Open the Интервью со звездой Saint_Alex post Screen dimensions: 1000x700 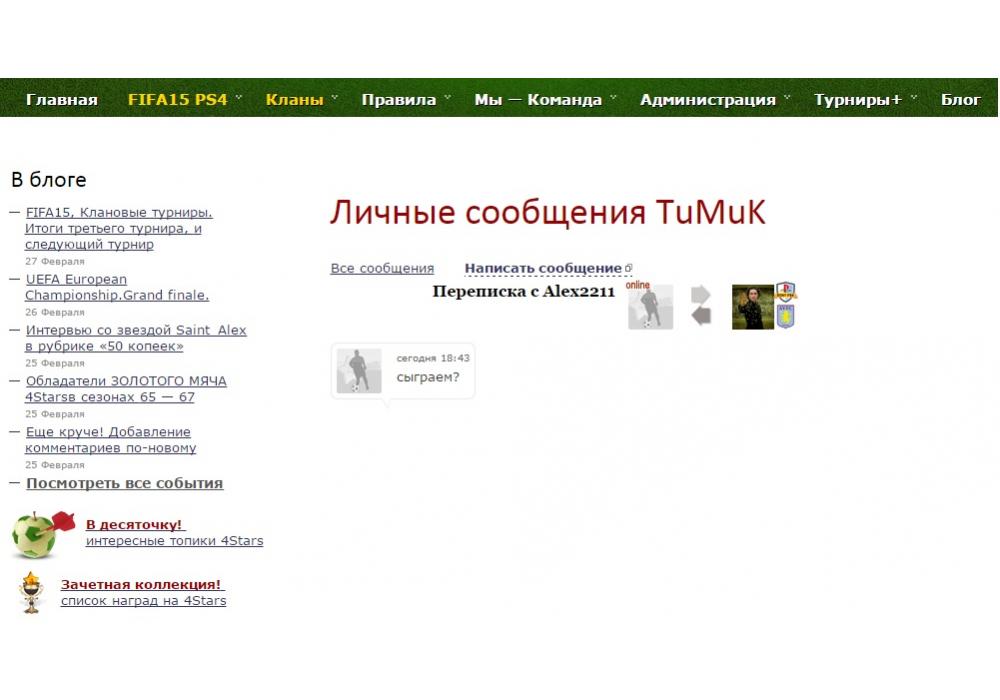135,338
